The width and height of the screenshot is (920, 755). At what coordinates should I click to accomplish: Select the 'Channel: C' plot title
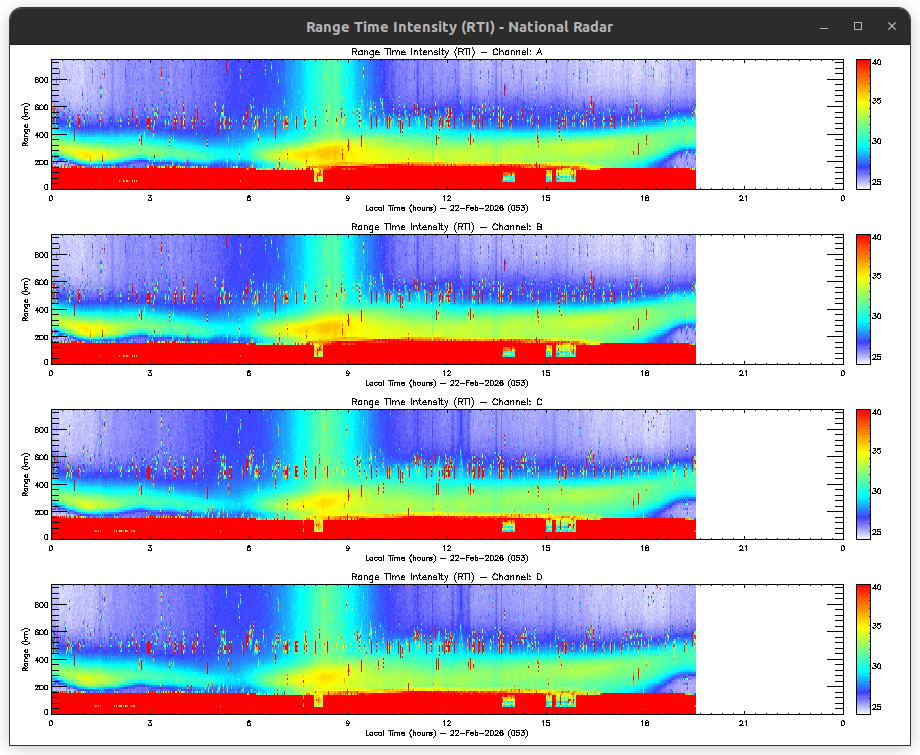click(x=447, y=402)
